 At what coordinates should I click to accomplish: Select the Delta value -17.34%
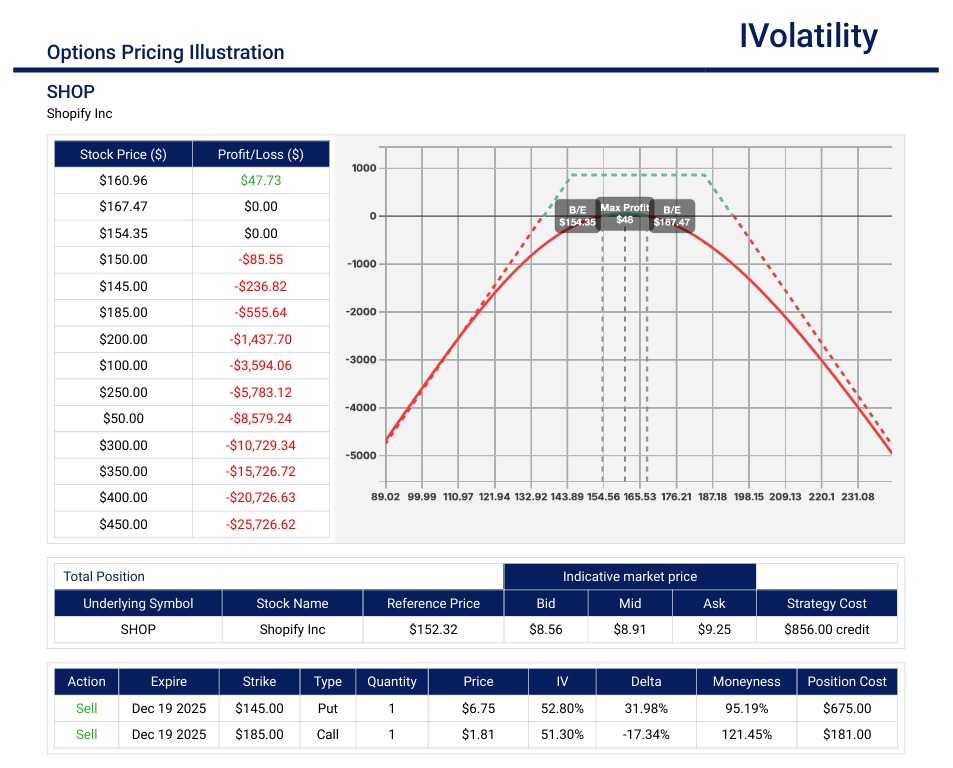point(645,734)
